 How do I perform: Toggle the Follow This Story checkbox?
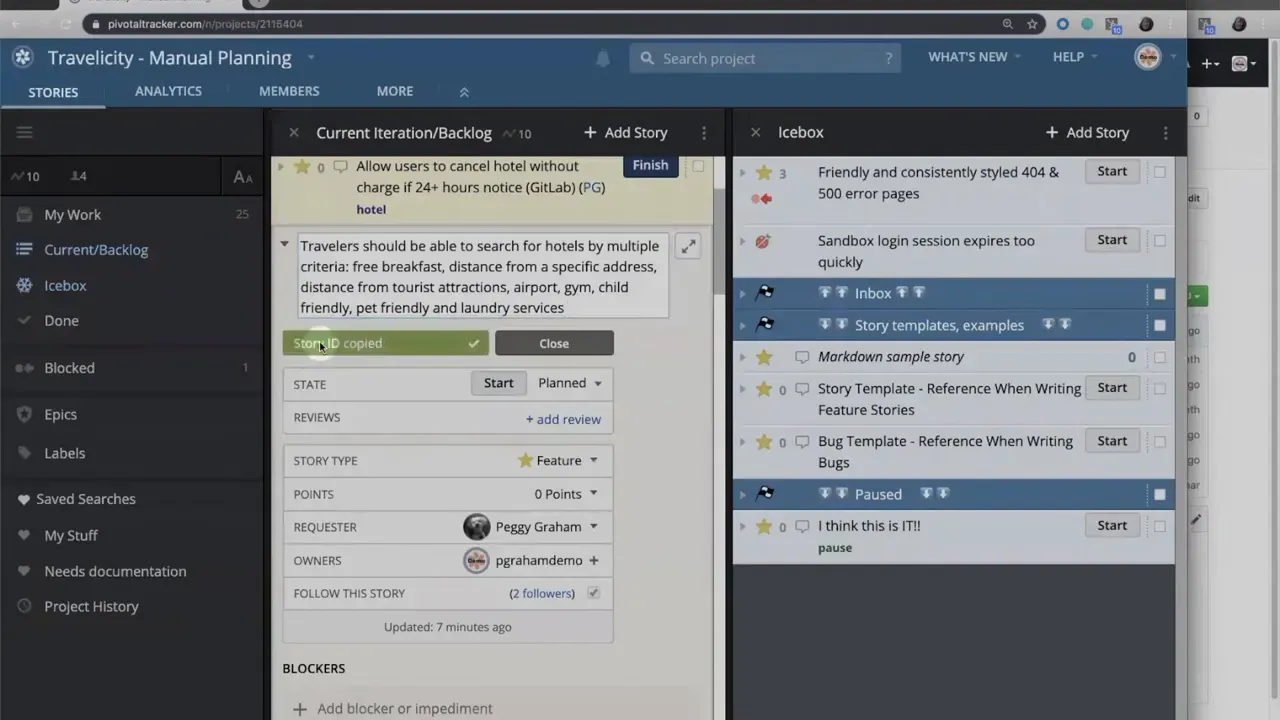coord(593,593)
